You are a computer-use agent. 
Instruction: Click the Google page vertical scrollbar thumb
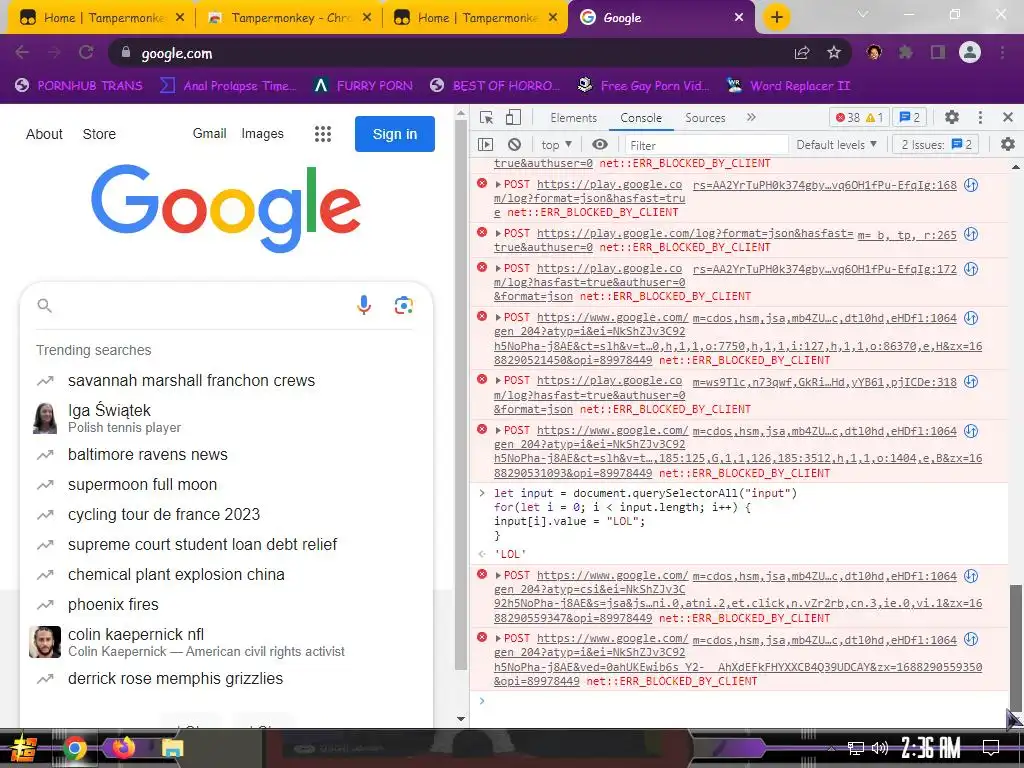coord(460,394)
